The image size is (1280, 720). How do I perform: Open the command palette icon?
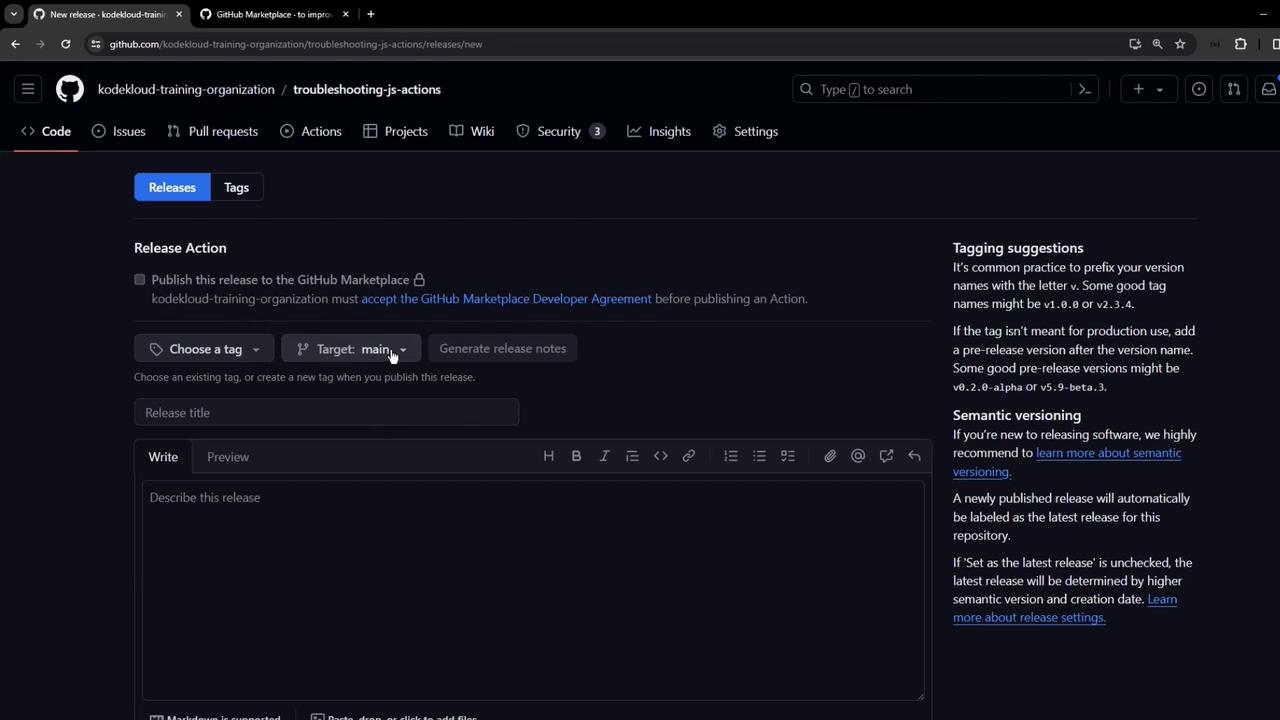1084,89
